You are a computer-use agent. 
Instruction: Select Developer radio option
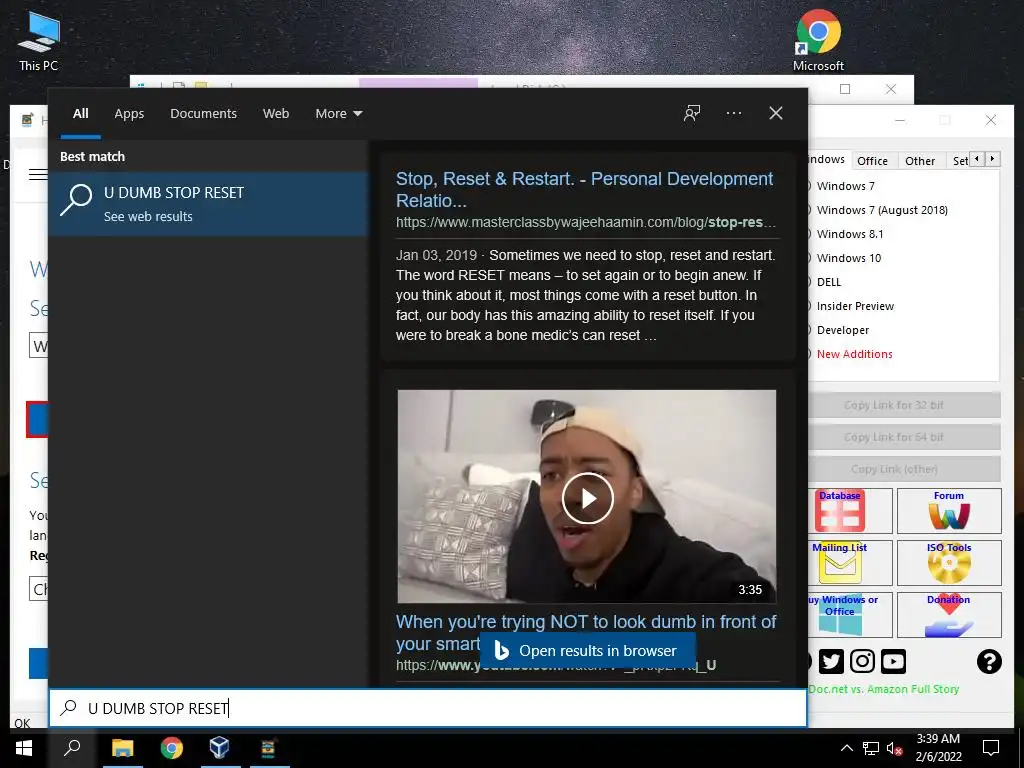pos(839,330)
